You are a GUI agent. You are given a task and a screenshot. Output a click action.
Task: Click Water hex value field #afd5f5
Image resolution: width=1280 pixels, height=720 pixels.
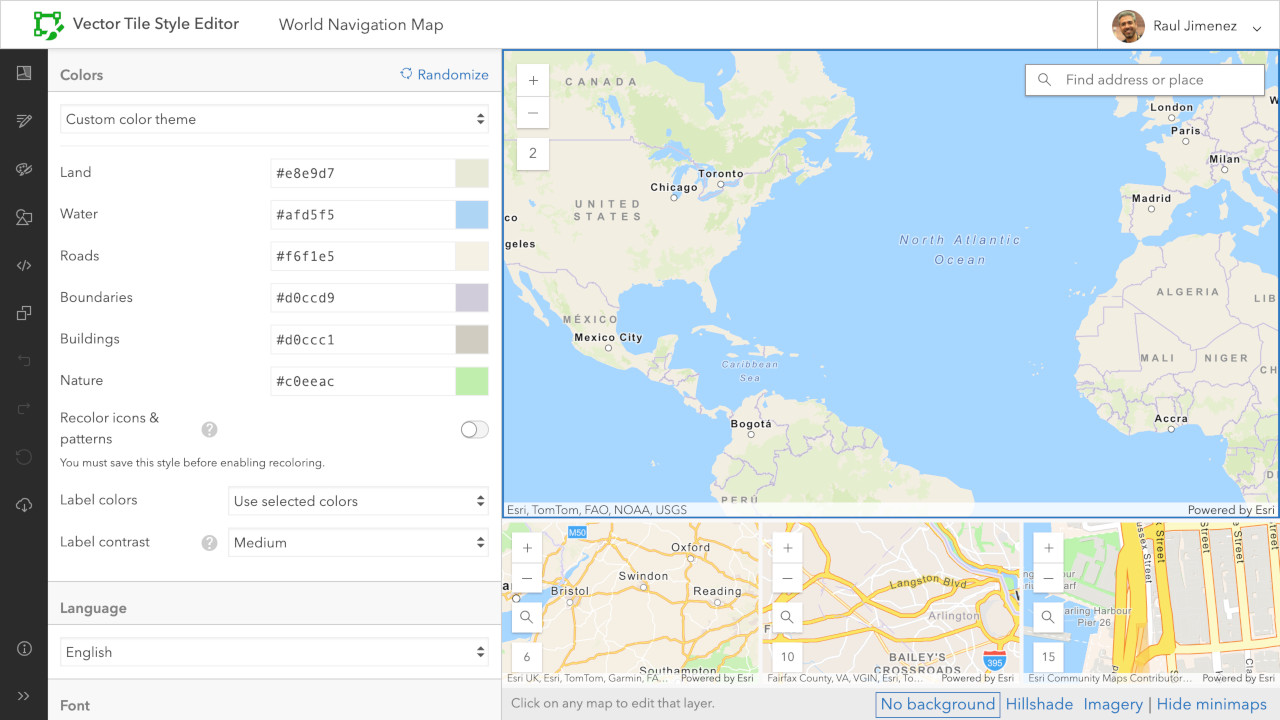(x=363, y=215)
